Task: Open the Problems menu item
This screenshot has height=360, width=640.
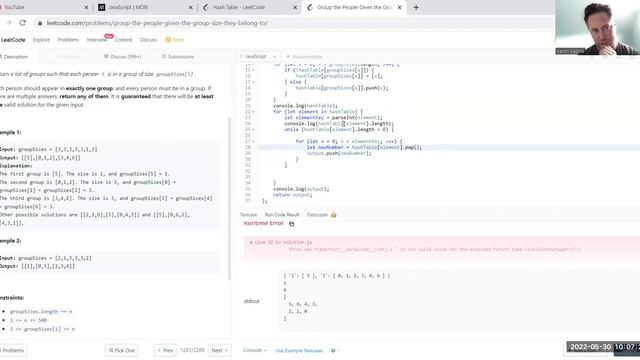Action: tap(68, 40)
